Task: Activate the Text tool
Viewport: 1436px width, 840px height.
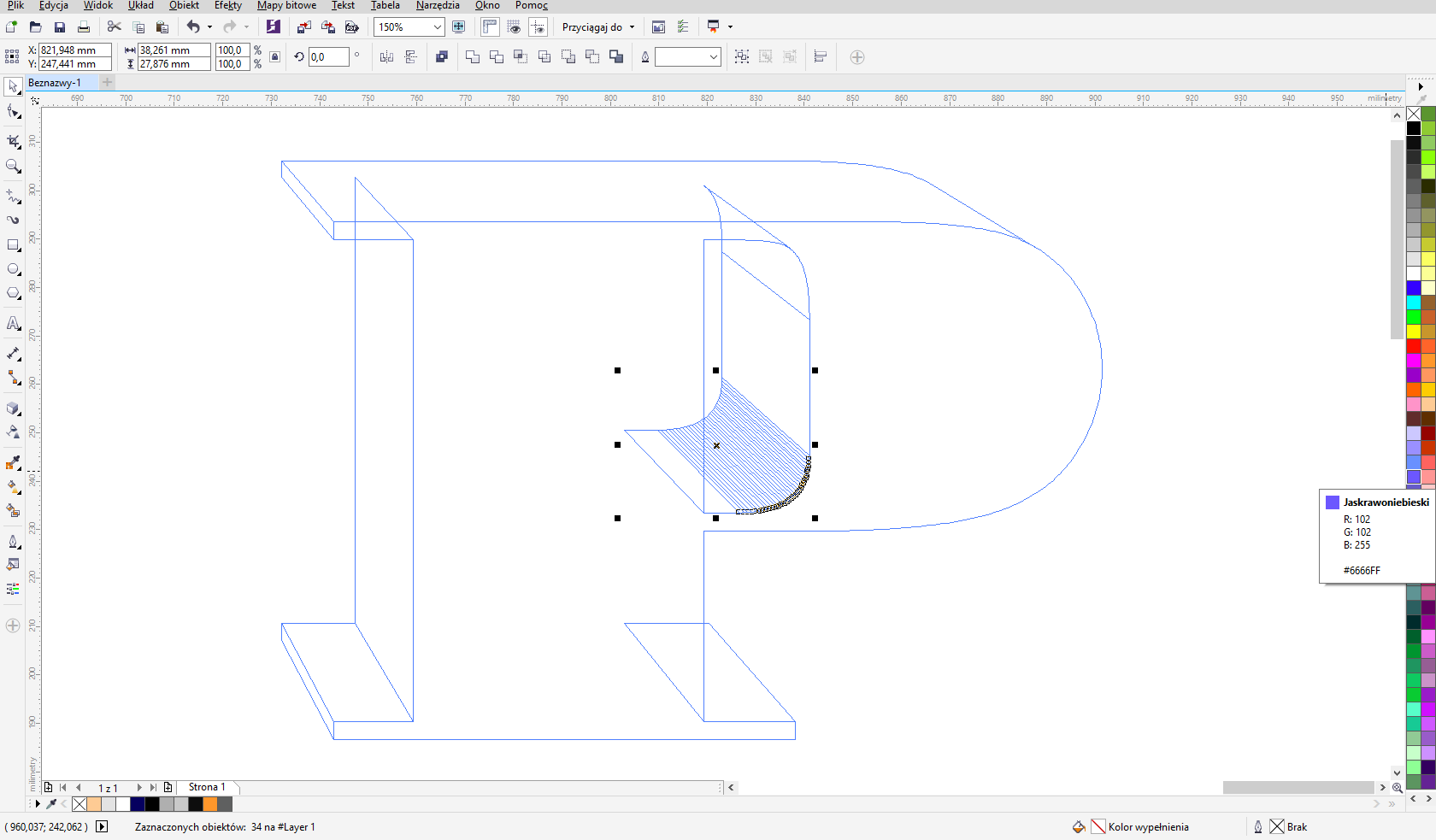Action: (x=13, y=323)
